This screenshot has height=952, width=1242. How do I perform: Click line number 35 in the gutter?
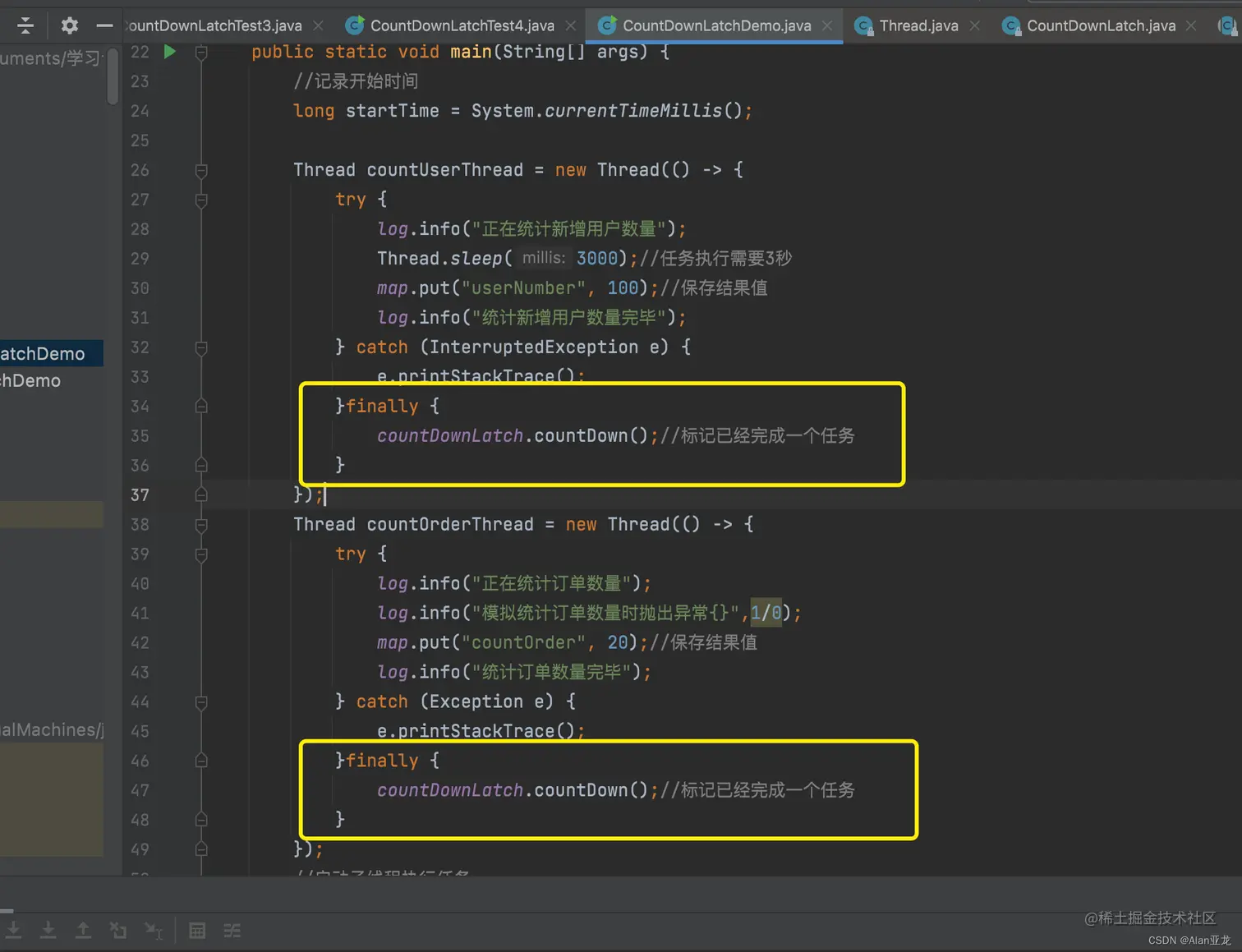point(140,436)
